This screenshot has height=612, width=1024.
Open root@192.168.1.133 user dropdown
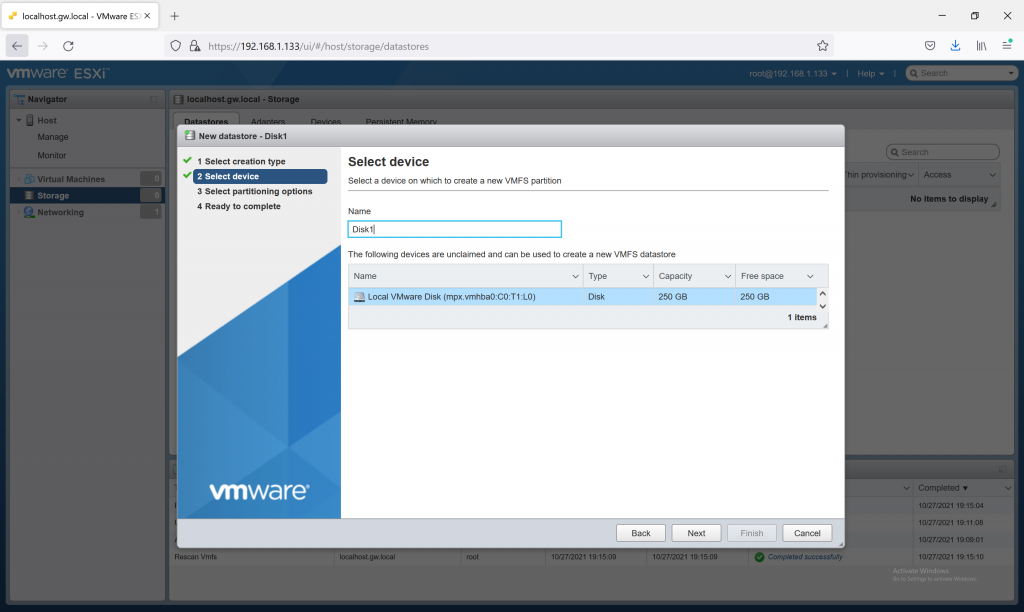[792, 73]
